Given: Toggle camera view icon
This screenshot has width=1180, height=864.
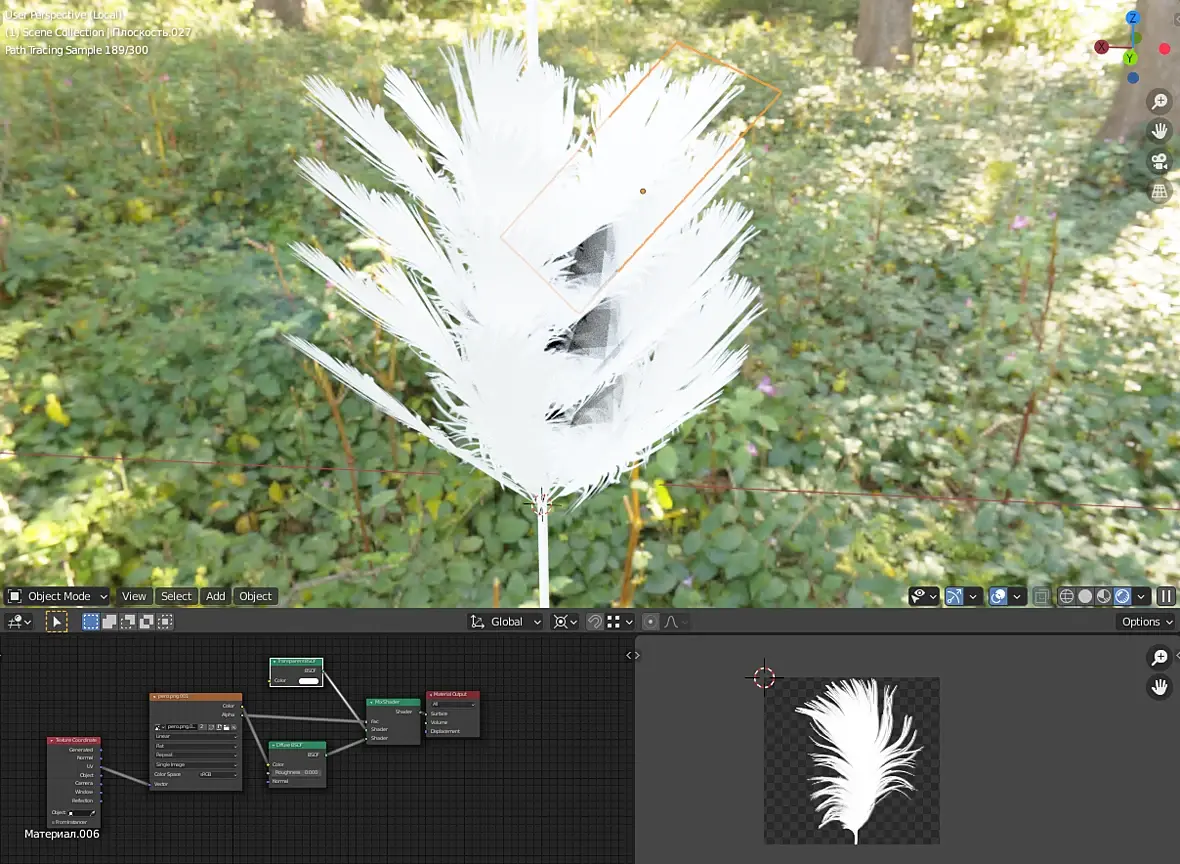Looking at the screenshot, I should point(1159,161).
